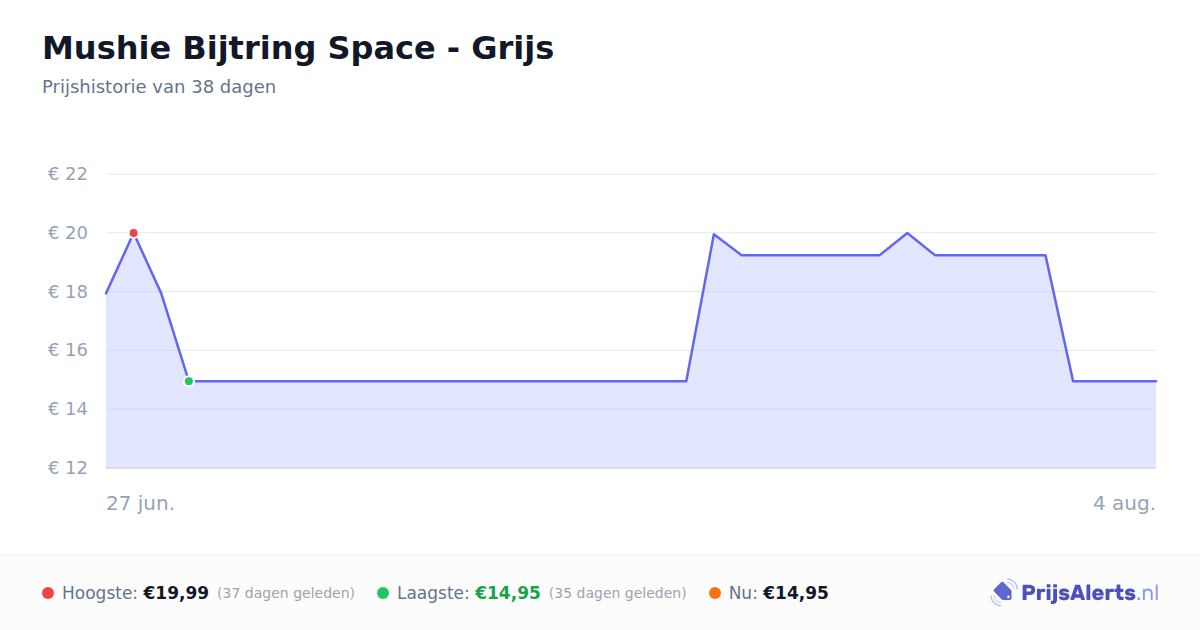The height and width of the screenshot is (630, 1200).
Task: Click the € 22 y-axis label
Action: coord(68,174)
